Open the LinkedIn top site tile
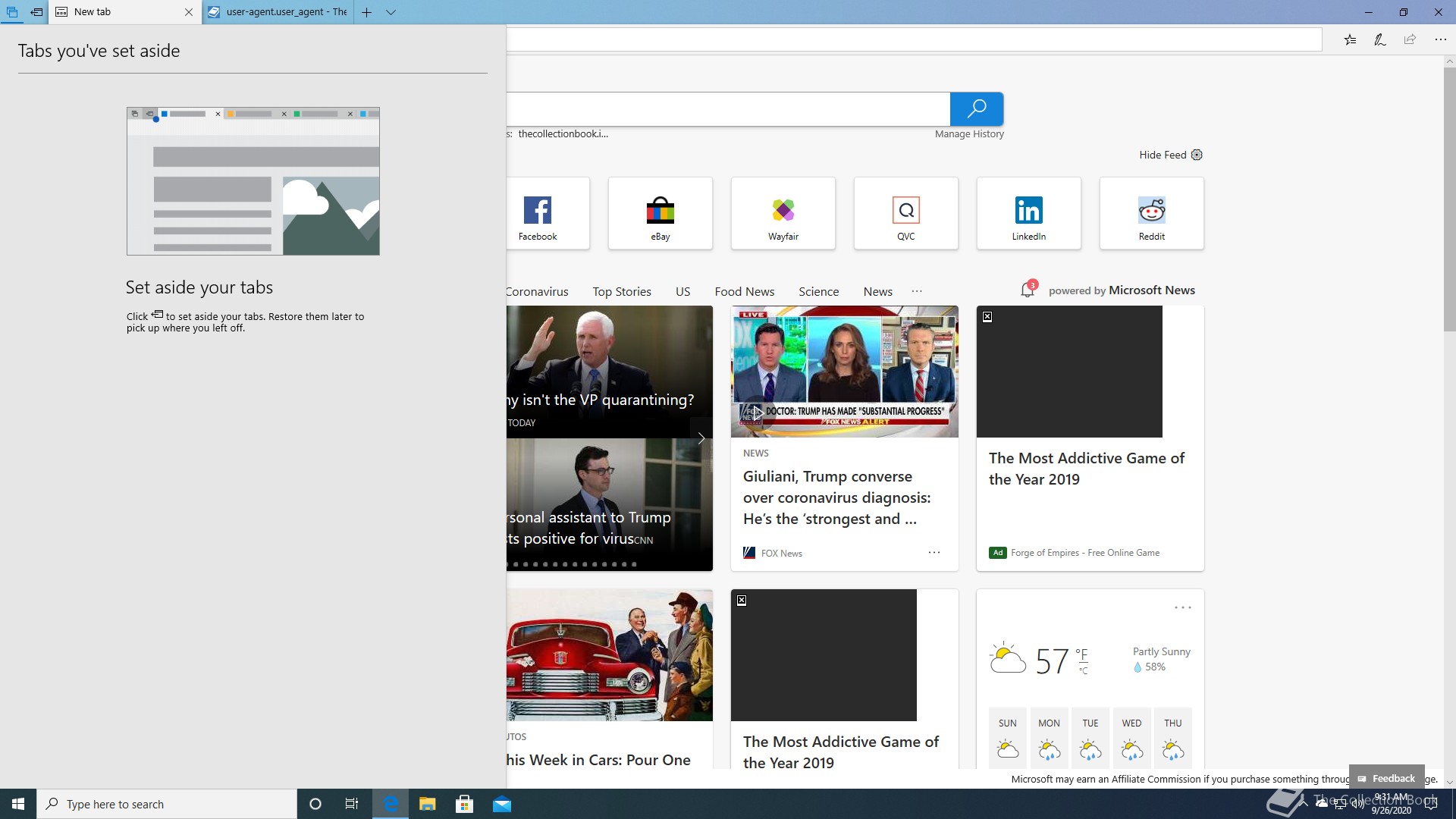 pyautogui.click(x=1029, y=213)
